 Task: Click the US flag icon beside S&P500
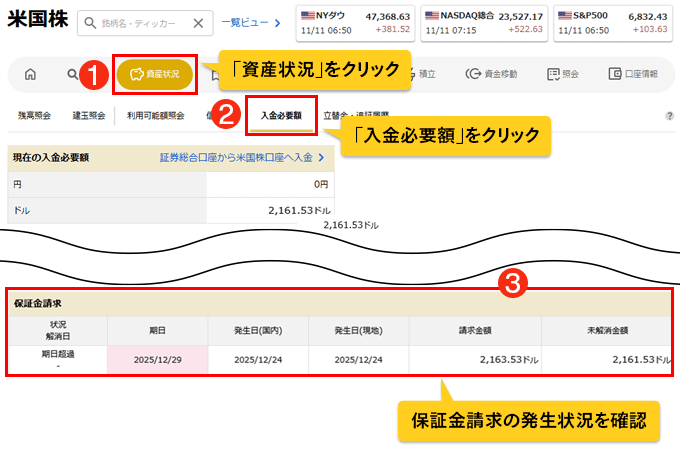(565, 16)
